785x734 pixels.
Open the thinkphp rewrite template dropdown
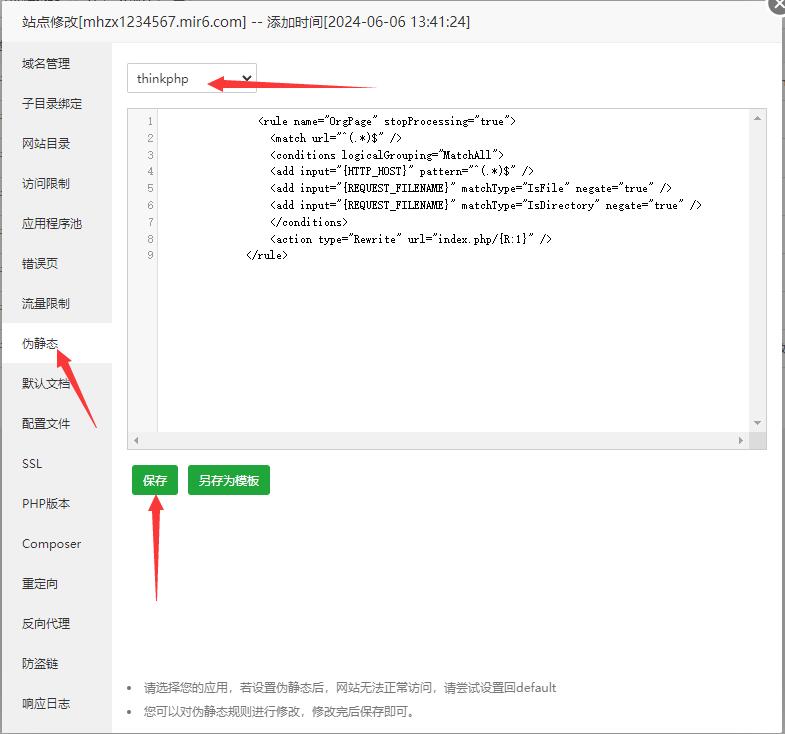pyautogui.click(x=191, y=79)
